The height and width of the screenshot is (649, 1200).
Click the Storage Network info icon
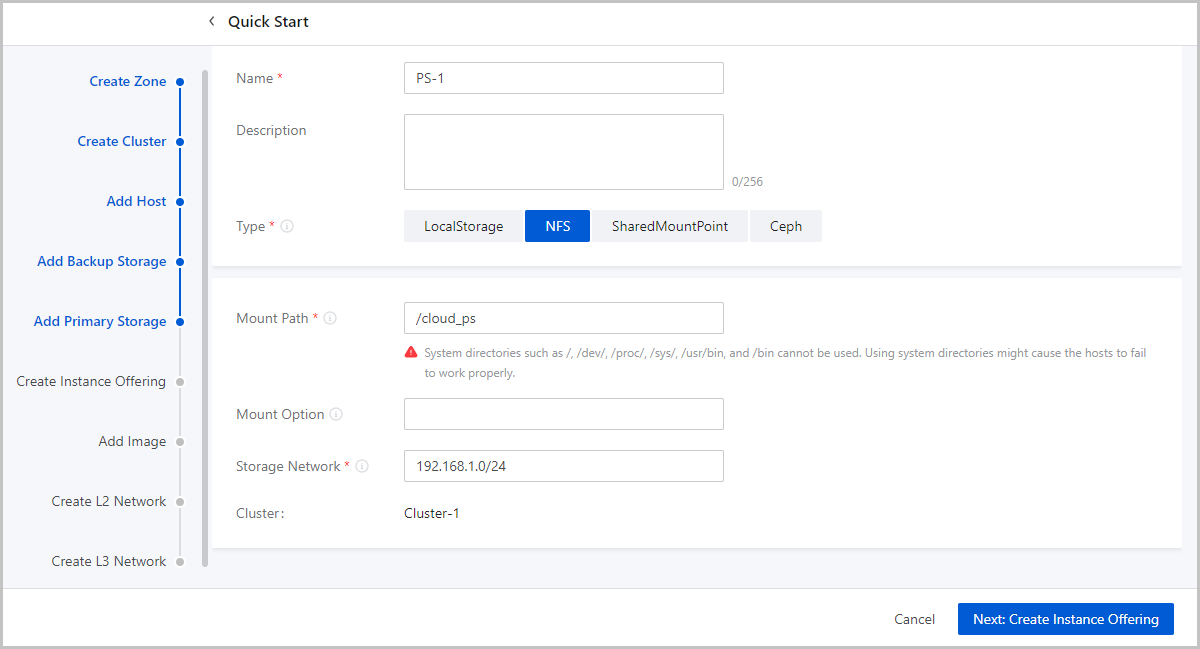click(362, 467)
